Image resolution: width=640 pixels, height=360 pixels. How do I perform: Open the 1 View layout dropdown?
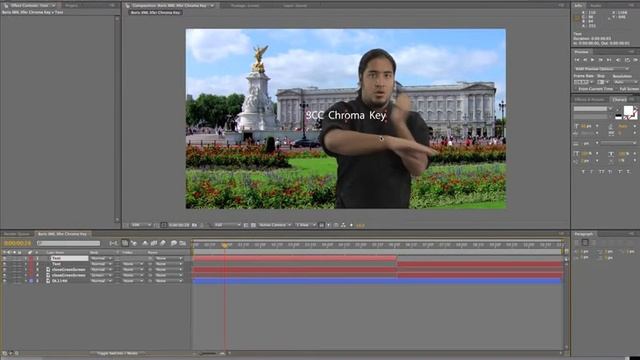(x=305, y=225)
